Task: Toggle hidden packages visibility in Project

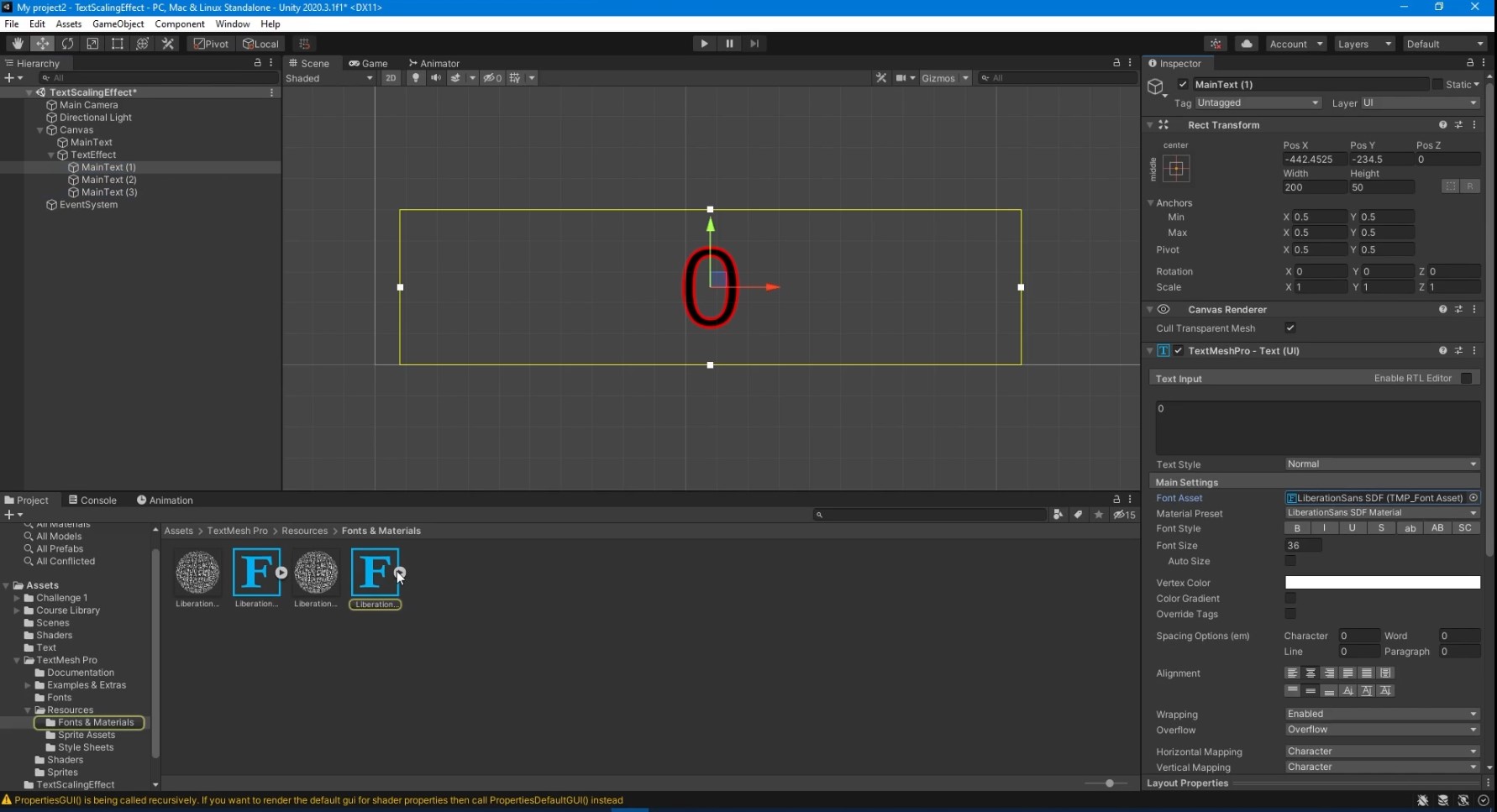Action: (1125, 515)
